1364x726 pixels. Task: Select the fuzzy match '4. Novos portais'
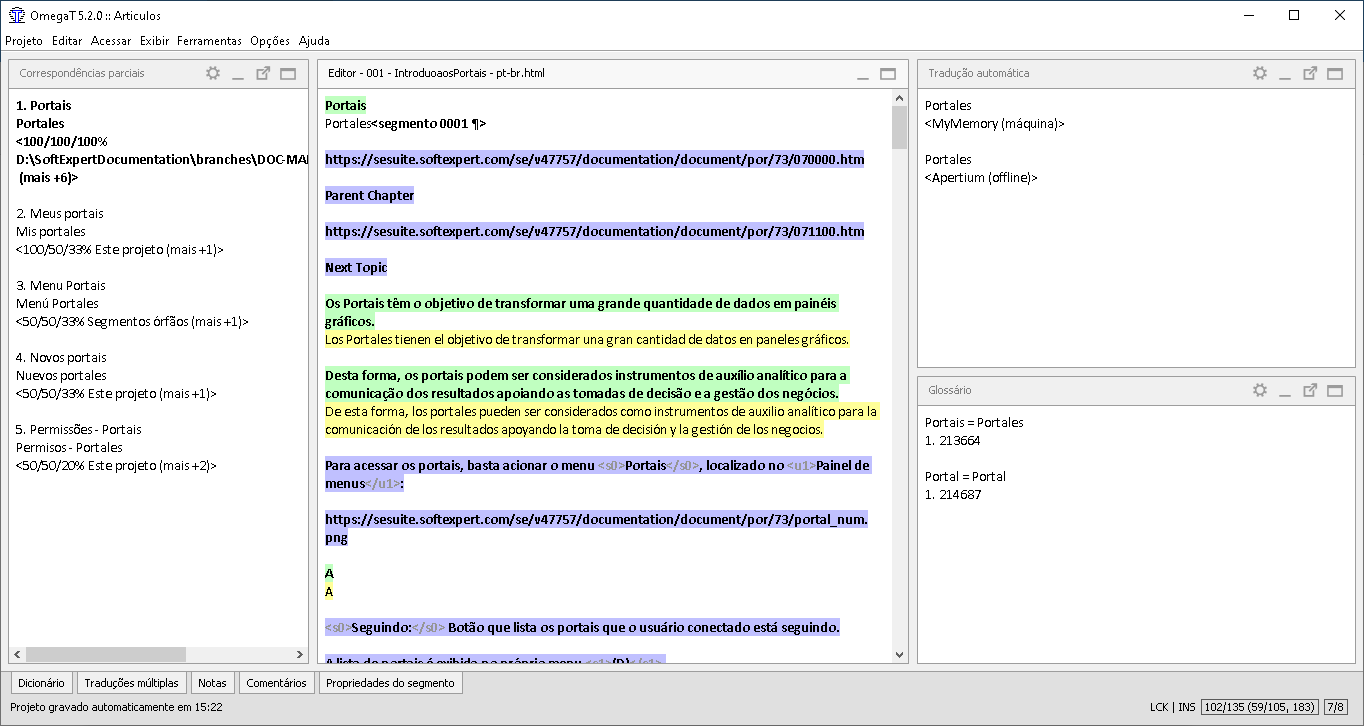point(61,357)
